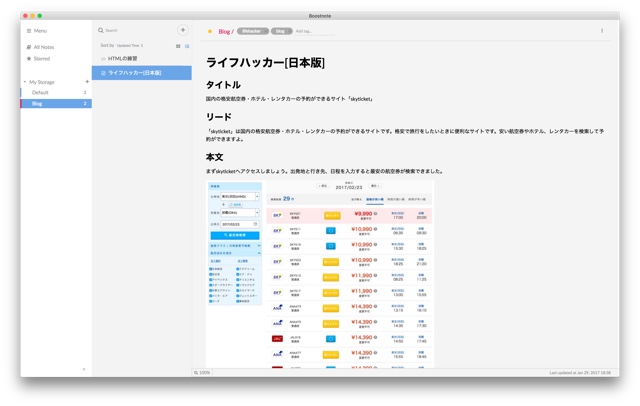Screen dimensions: 640x406
Task: Click the Blog / folder path link
Action: click(x=226, y=31)
